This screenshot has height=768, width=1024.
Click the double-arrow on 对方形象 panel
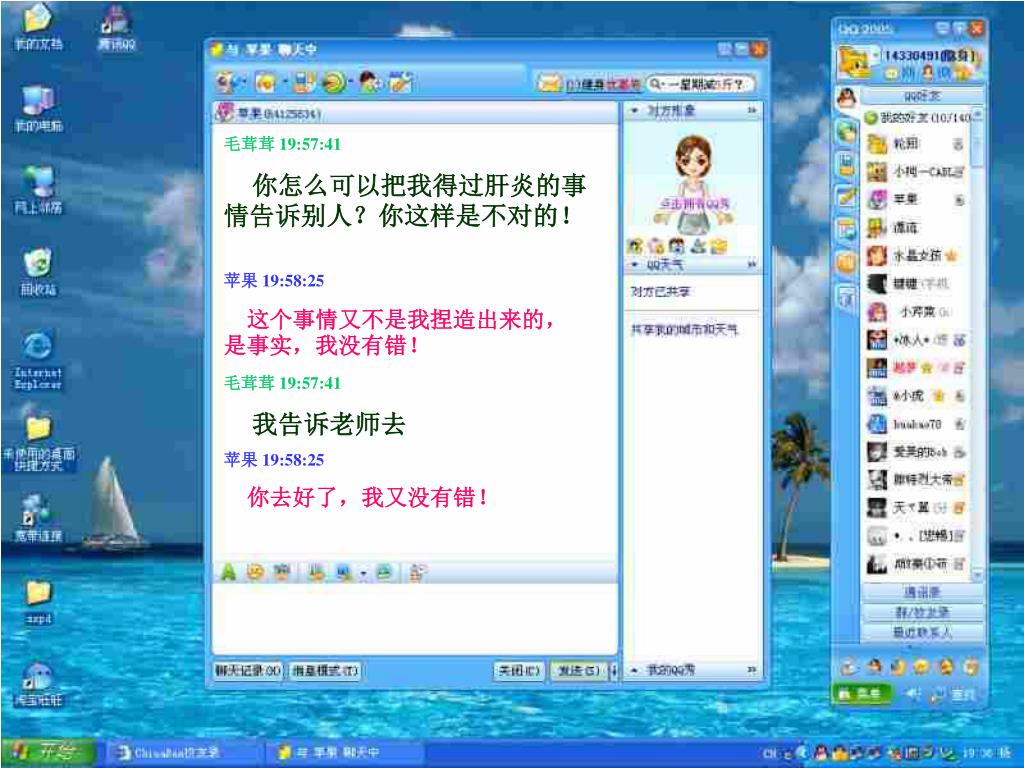tap(752, 110)
